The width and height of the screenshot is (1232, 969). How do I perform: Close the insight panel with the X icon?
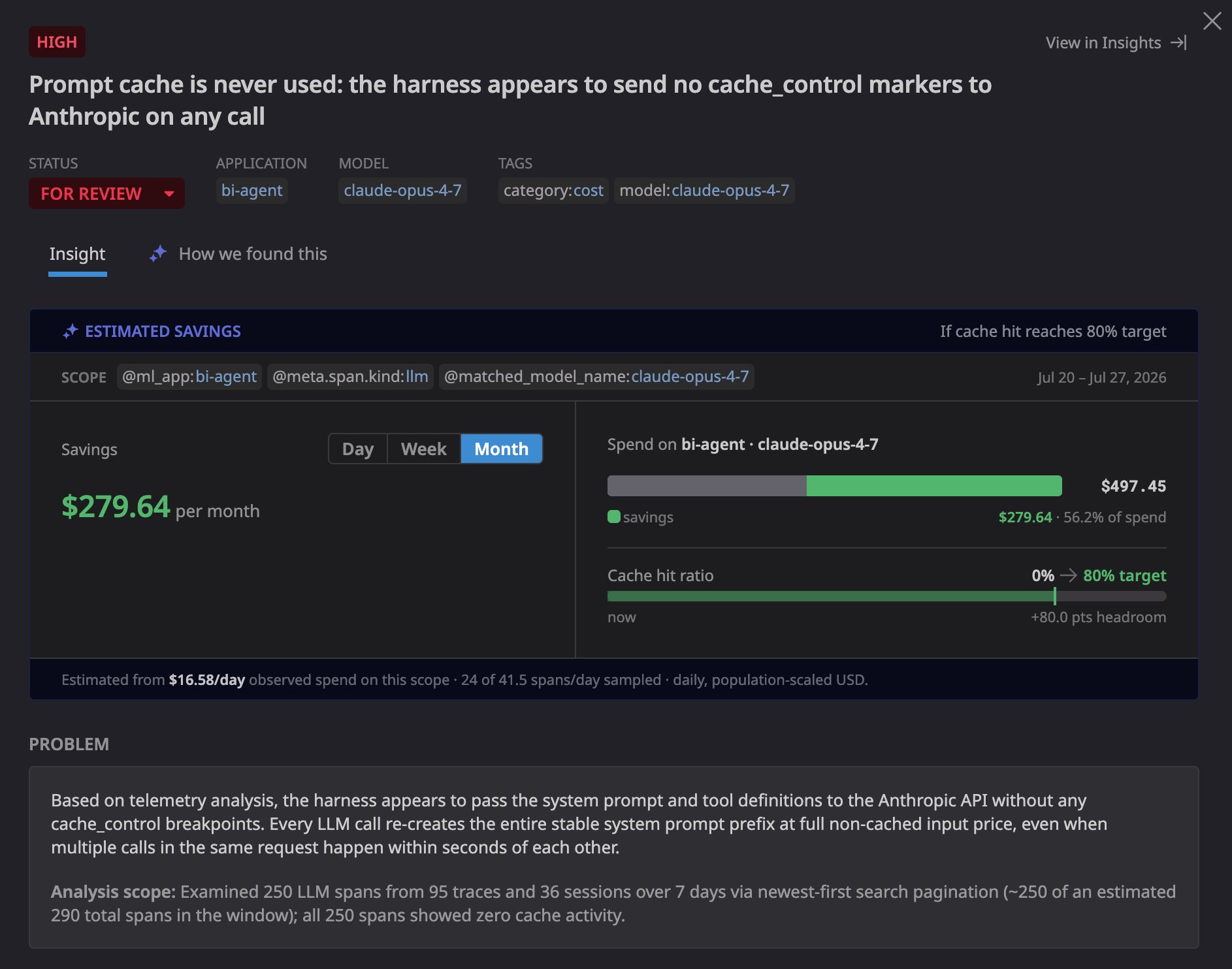[1212, 21]
